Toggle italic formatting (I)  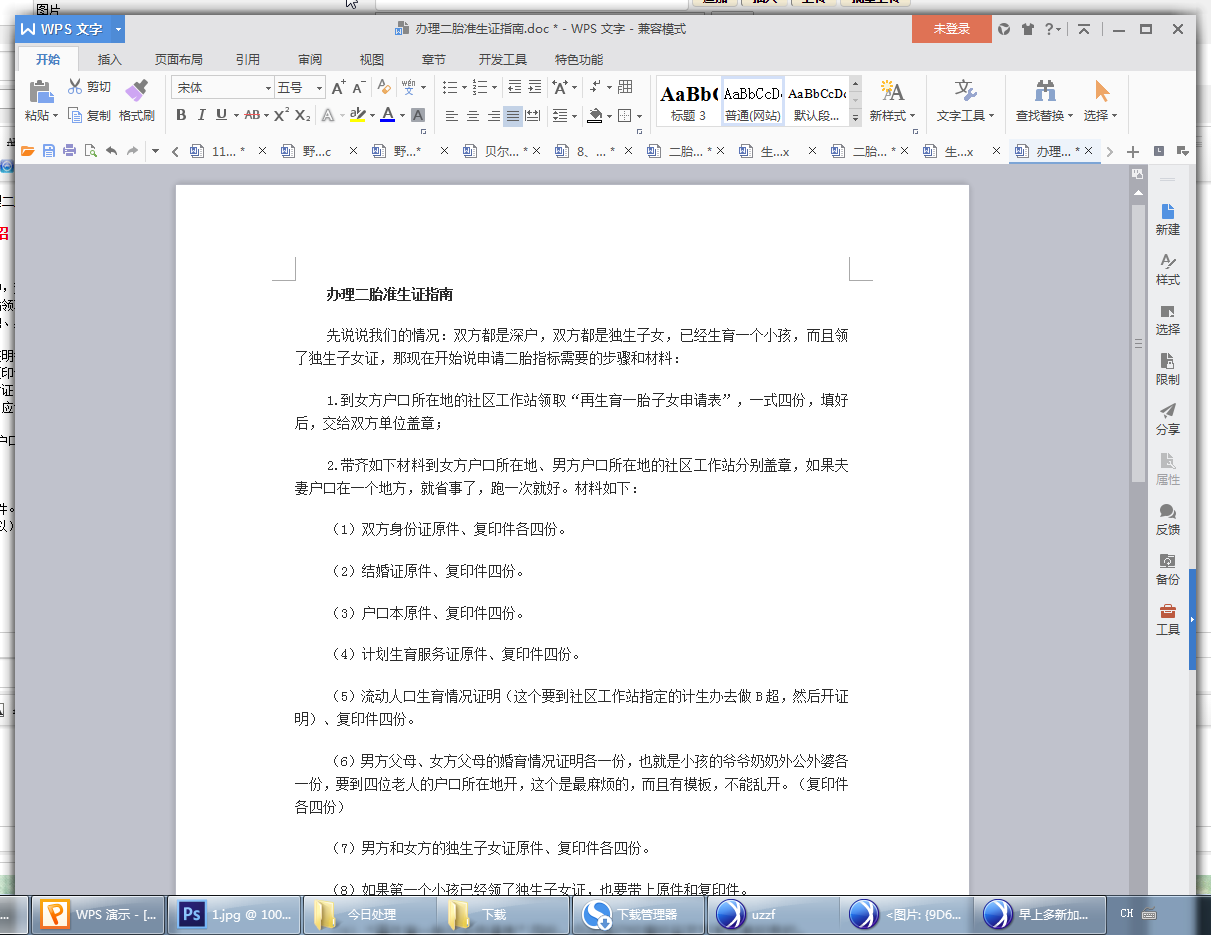201,115
